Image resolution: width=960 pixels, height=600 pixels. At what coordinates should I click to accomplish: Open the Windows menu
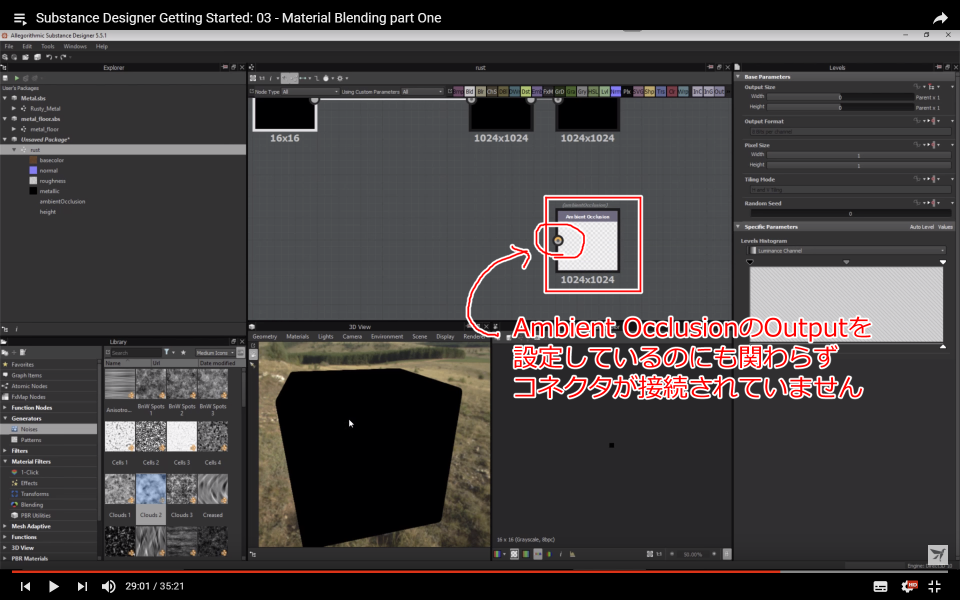(75, 47)
